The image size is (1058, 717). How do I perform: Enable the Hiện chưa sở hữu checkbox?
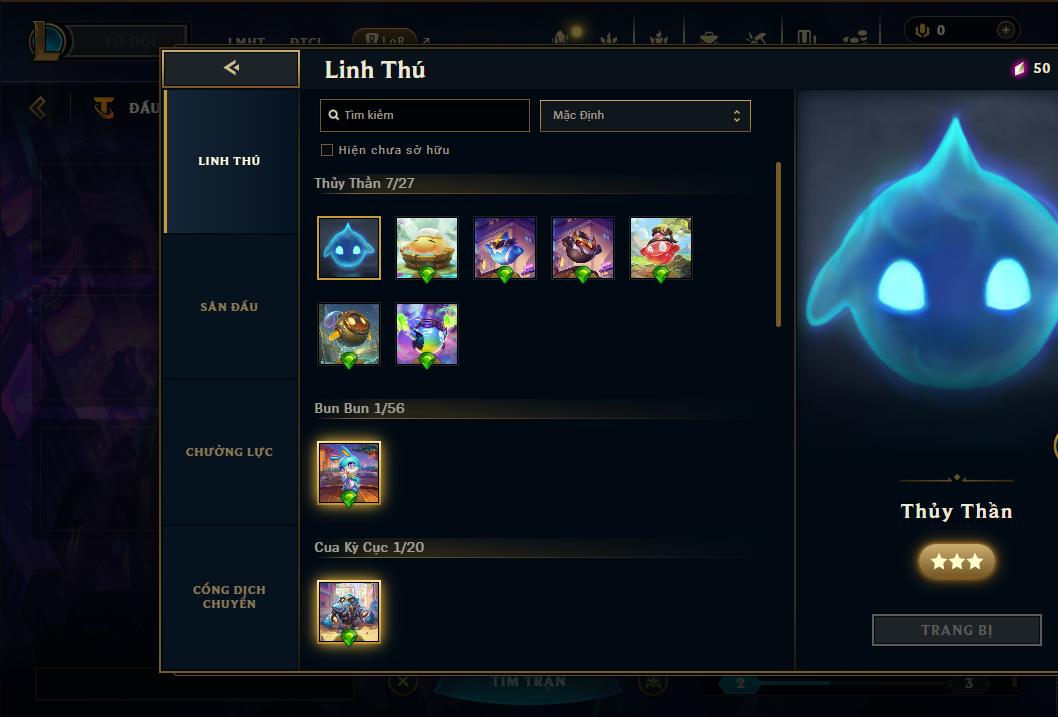pos(327,150)
